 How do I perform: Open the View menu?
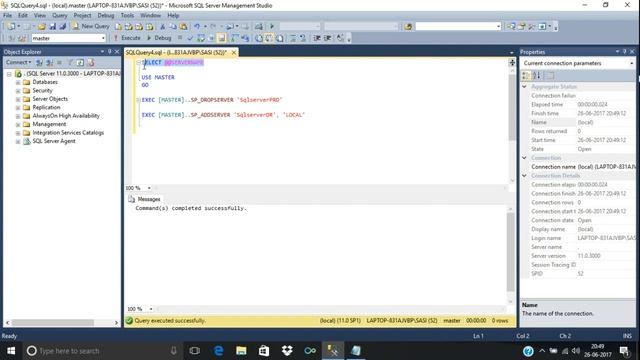point(40,15)
